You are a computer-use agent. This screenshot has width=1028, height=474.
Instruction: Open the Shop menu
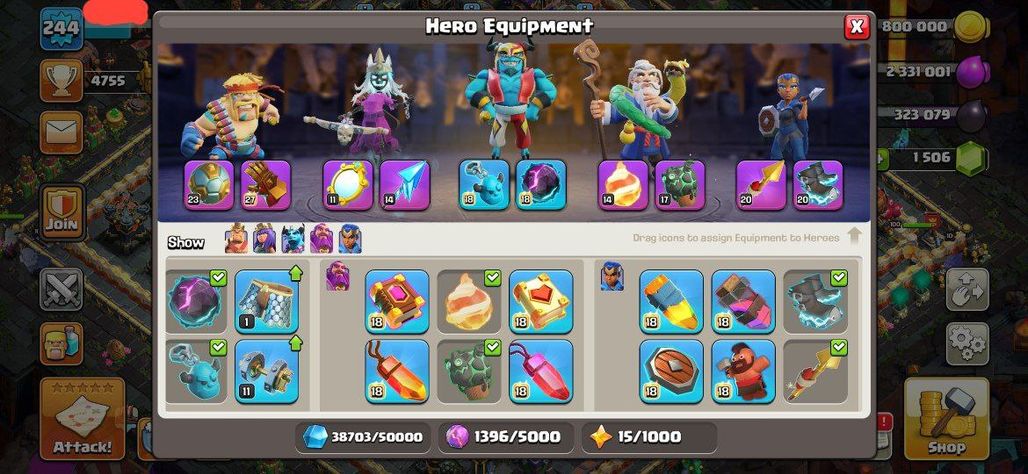coord(946,418)
